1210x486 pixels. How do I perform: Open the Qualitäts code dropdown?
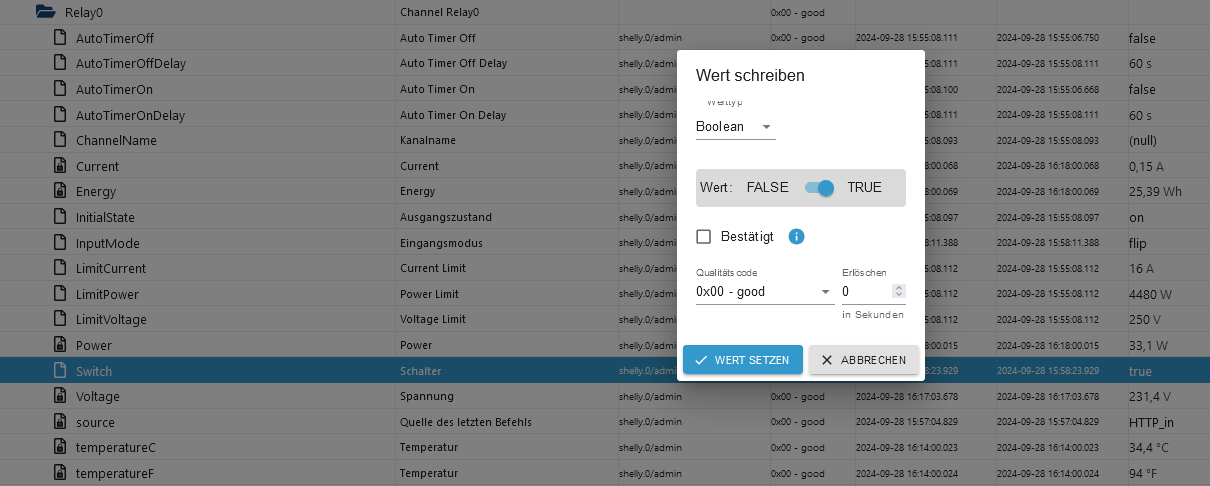click(x=765, y=292)
